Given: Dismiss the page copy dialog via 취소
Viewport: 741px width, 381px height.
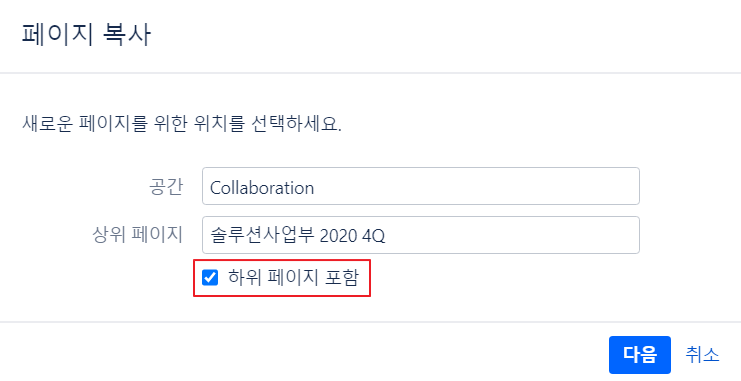Looking at the screenshot, I should [x=702, y=355].
